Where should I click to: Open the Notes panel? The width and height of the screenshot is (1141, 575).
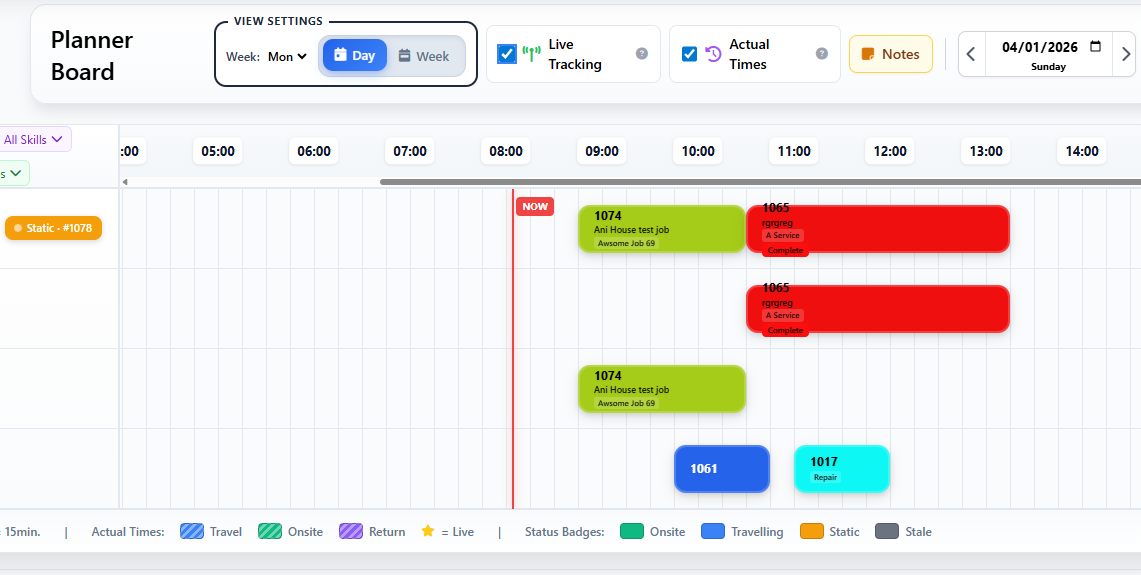[891, 54]
